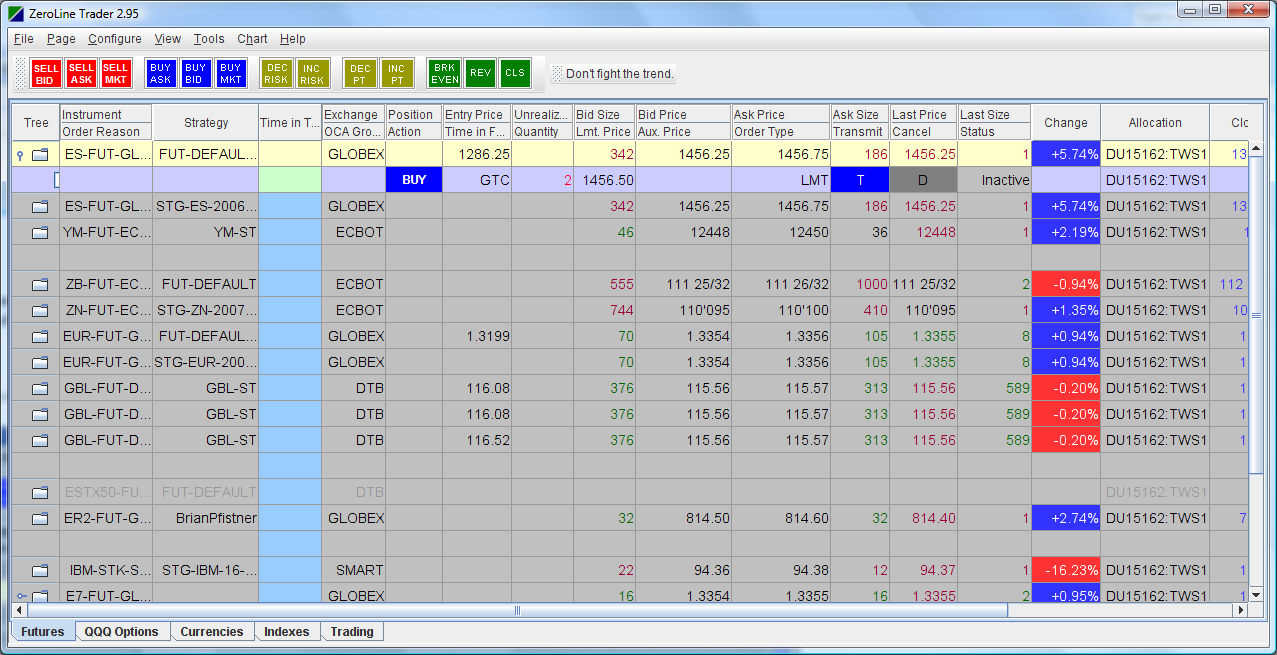Image resolution: width=1277 pixels, height=655 pixels.
Task: Click the Strategy column header
Action: tap(206, 123)
